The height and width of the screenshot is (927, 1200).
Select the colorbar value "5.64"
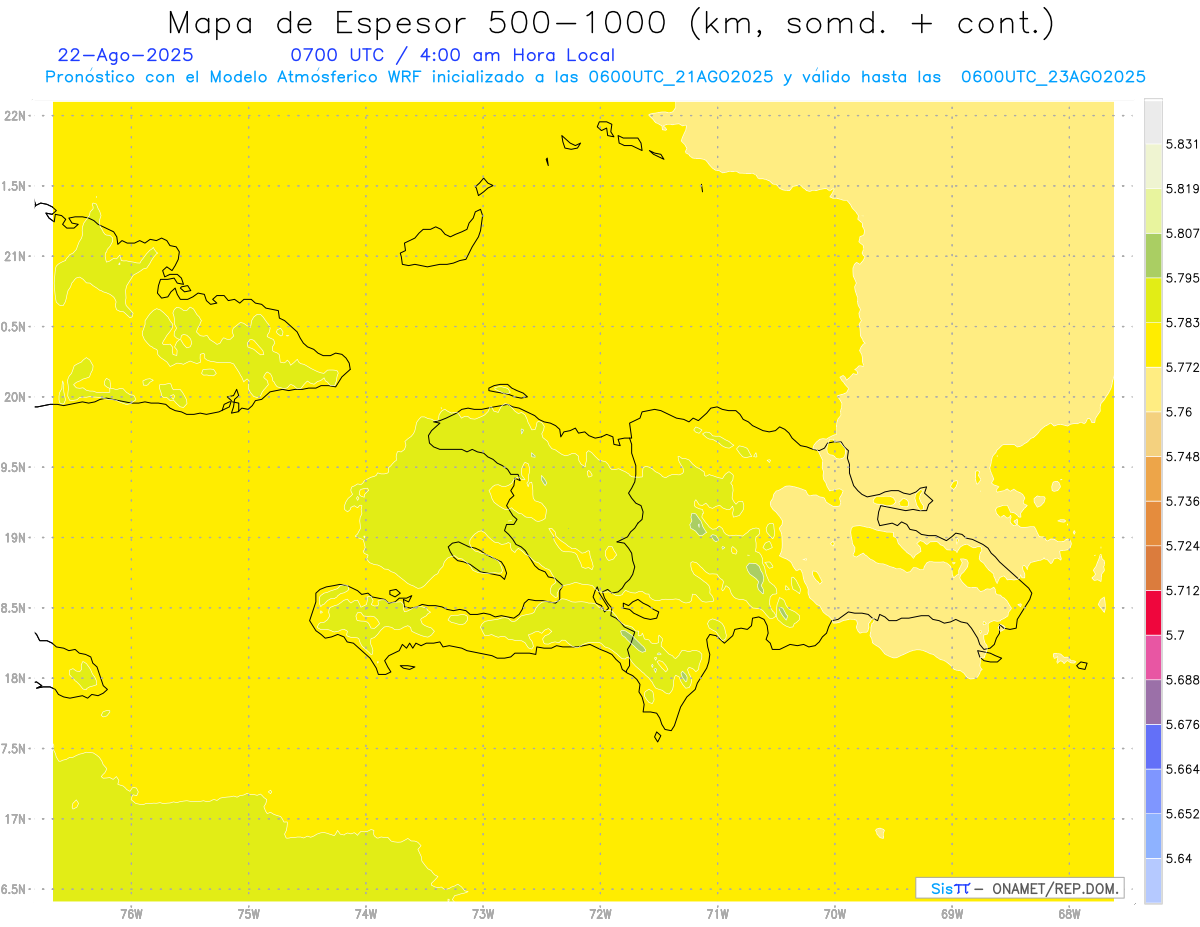click(1179, 858)
